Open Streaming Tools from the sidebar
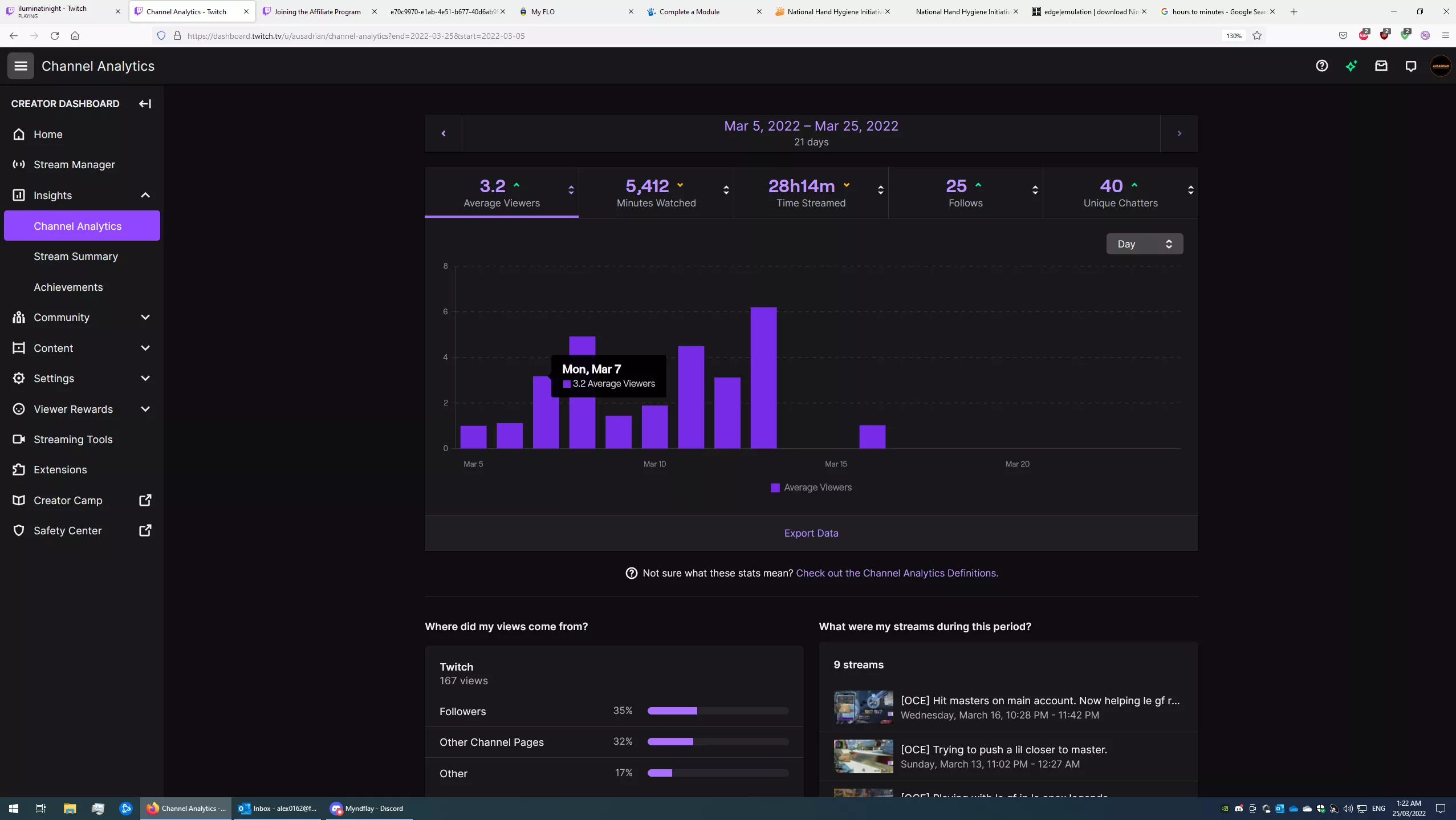The image size is (1456, 820). click(x=72, y=439)
